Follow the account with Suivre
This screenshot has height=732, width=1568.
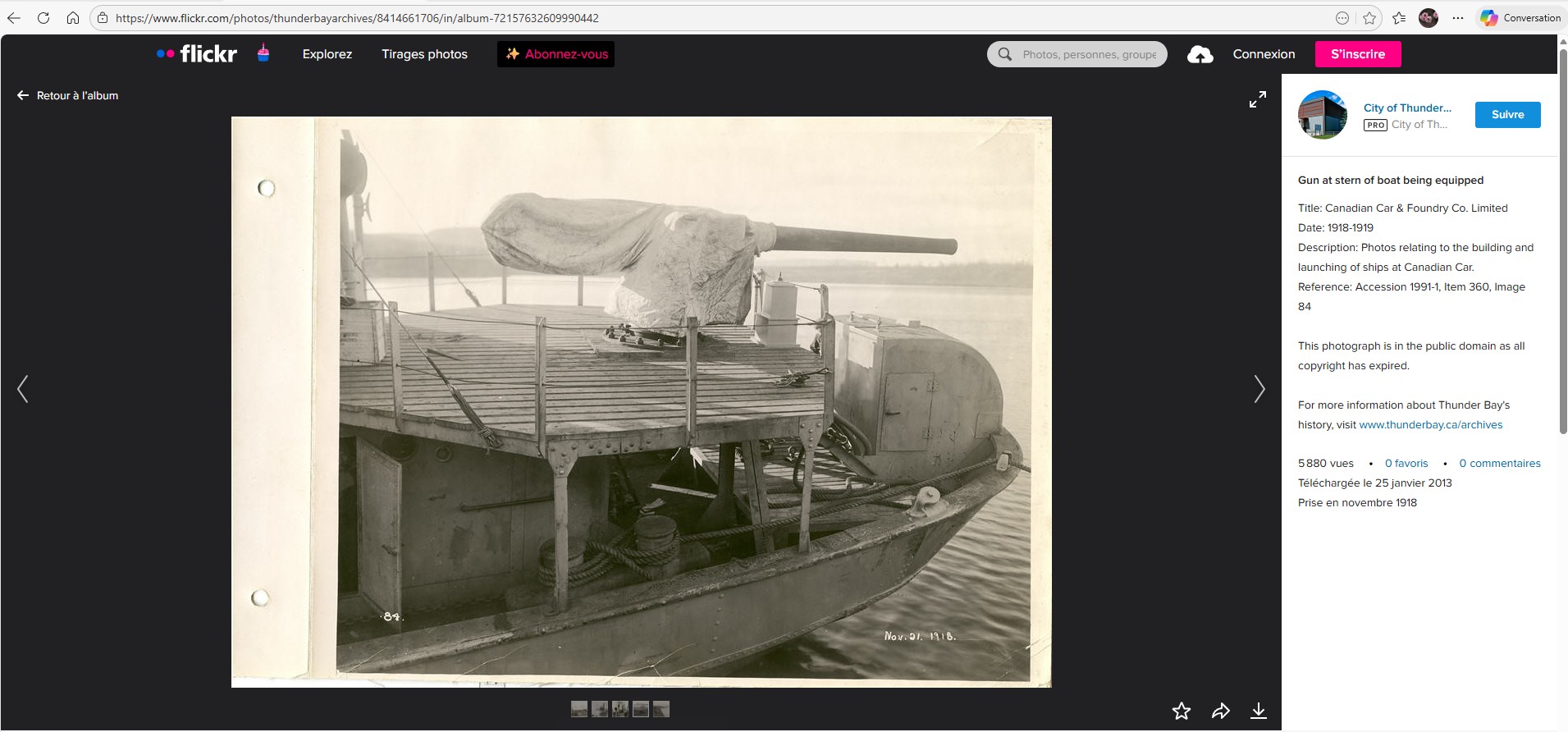[x=1507, y=115]
